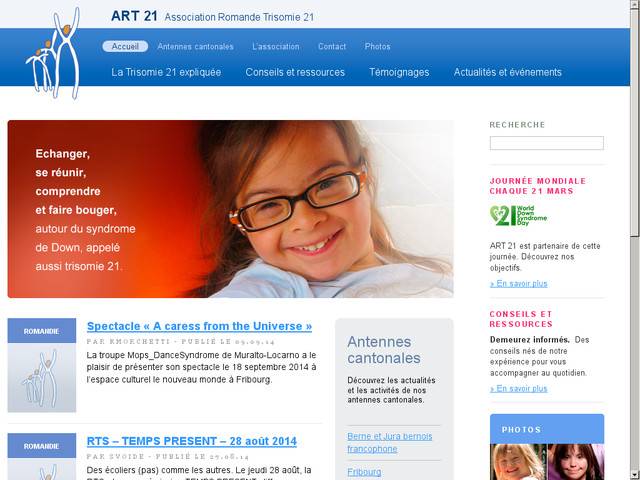
Task: Click the girl with glasses banner image
Action: pos(230,209)
